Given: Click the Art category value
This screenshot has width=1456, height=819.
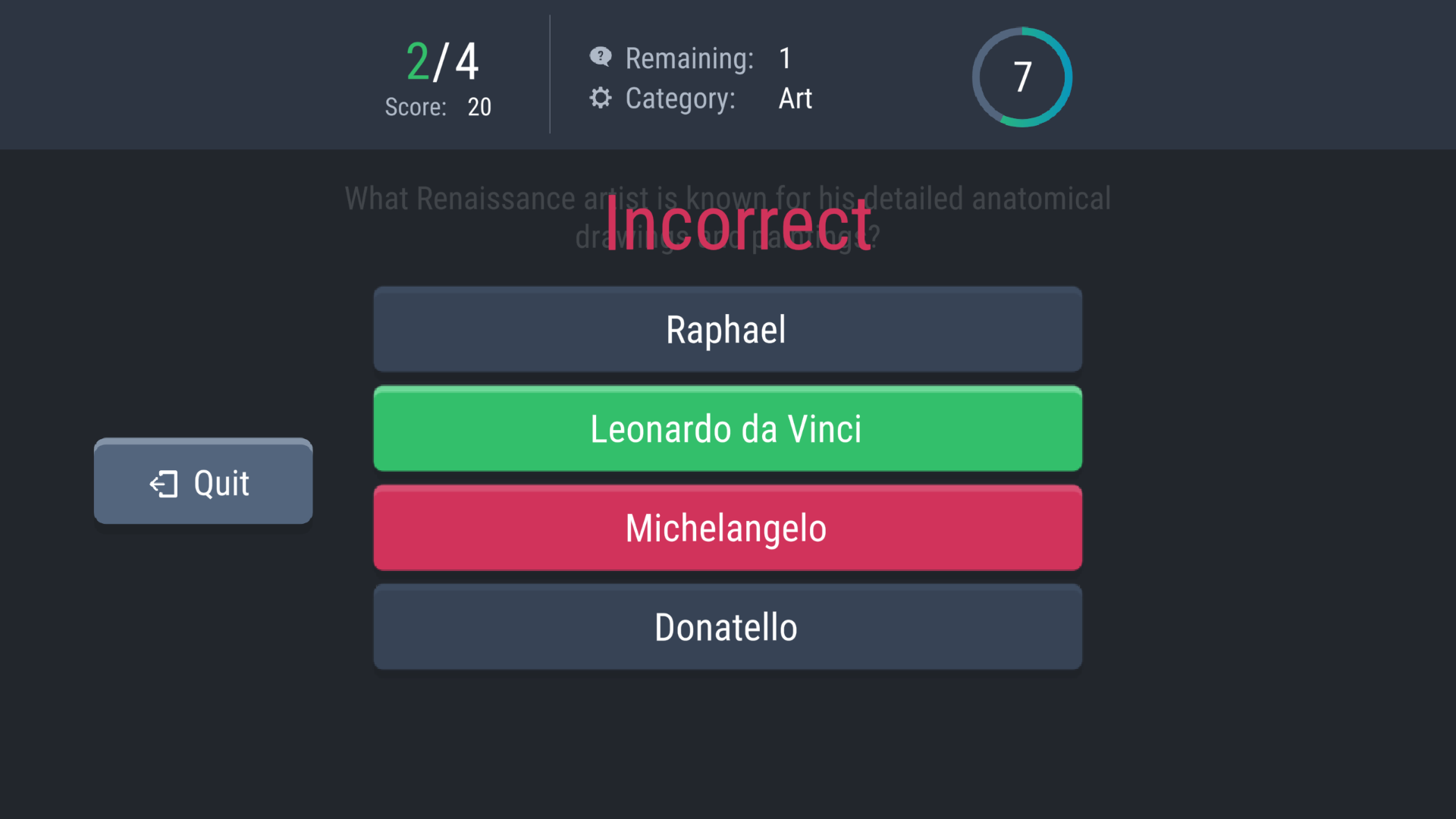Looking at the screenshot, I should point(795,99).
